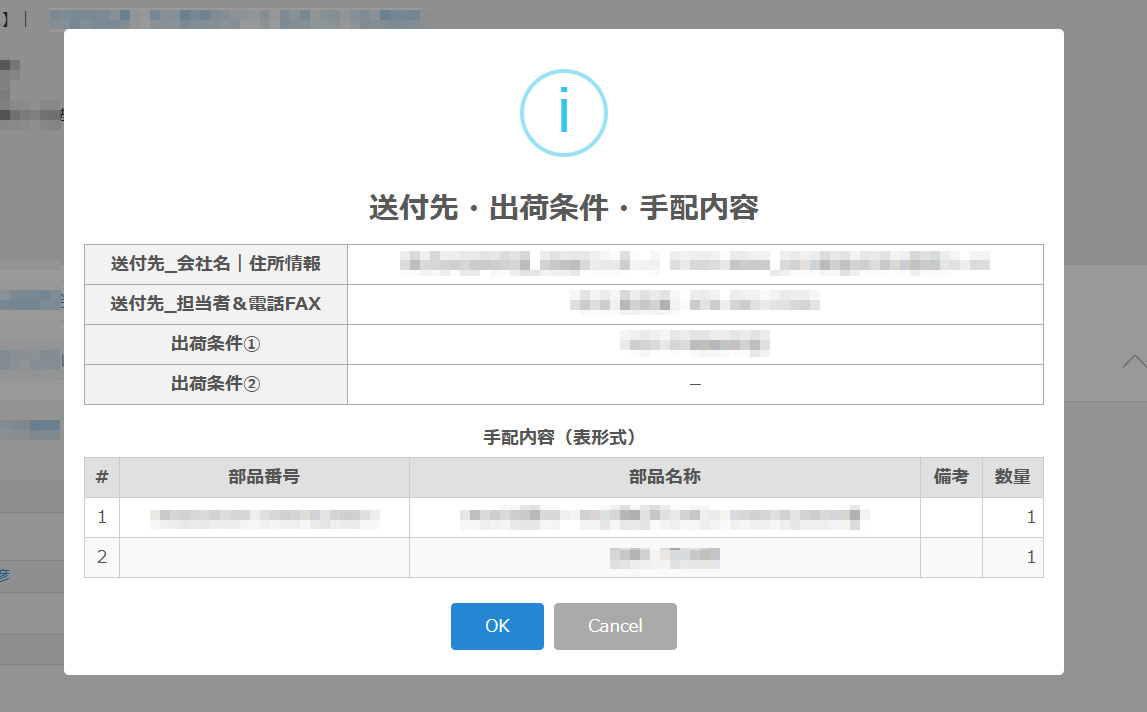Viewport: 1147px width, 712px height.
Task: Click the dash value beside 出荷条件②
Action: point(695,384)
